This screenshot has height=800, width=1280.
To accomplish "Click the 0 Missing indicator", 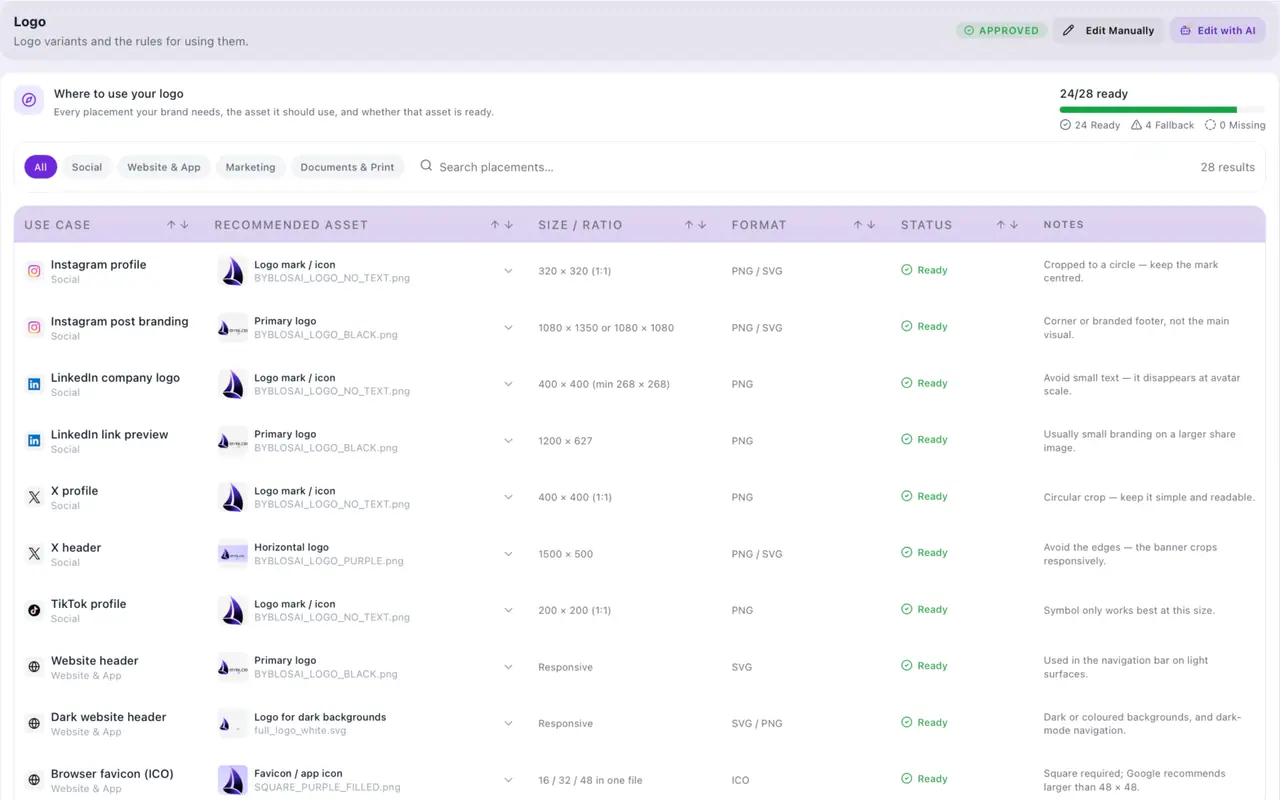I will click(1235, 125).
